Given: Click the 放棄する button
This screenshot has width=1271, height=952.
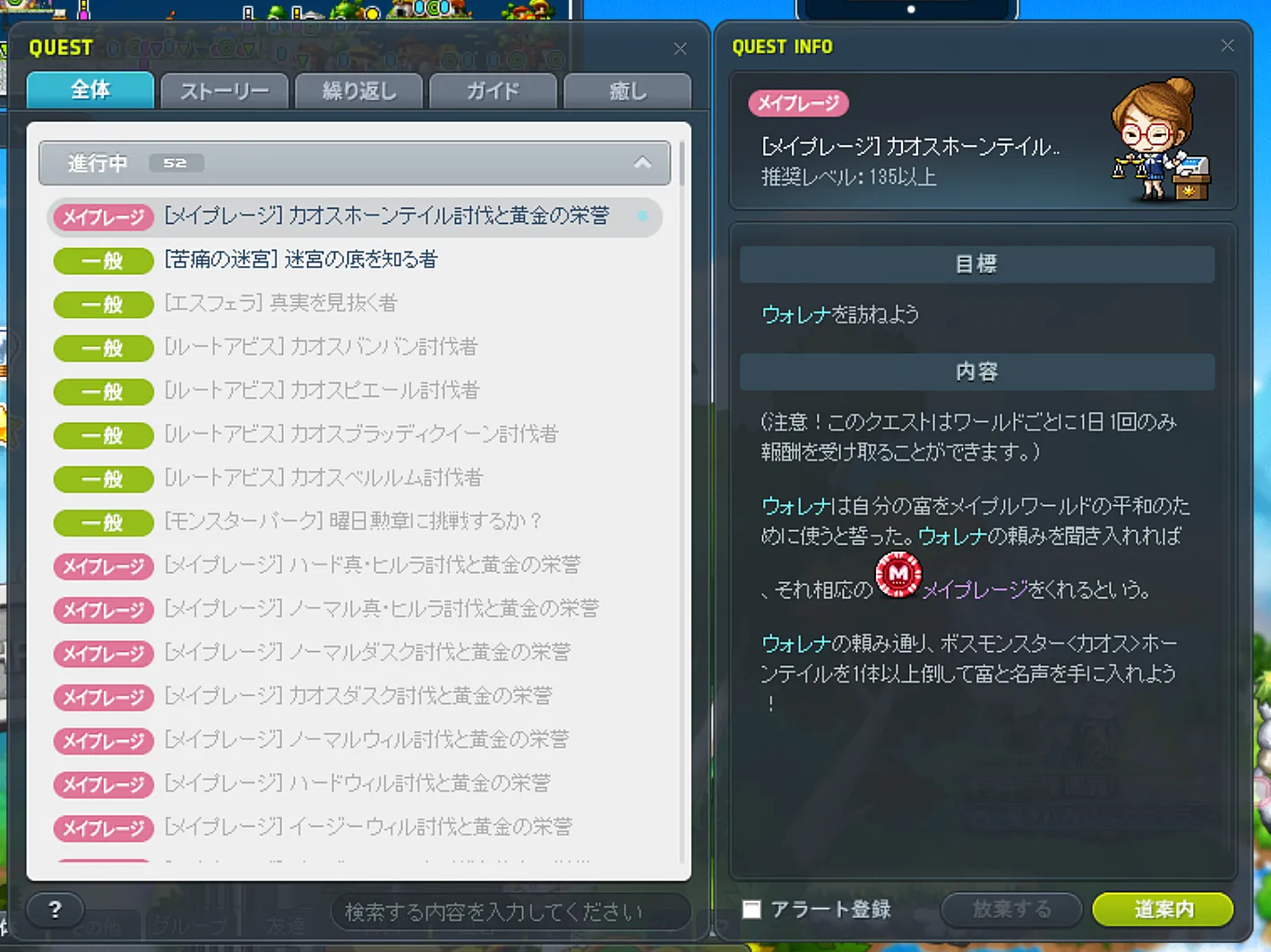Looking at the screenshot, I should point(1011,910).
